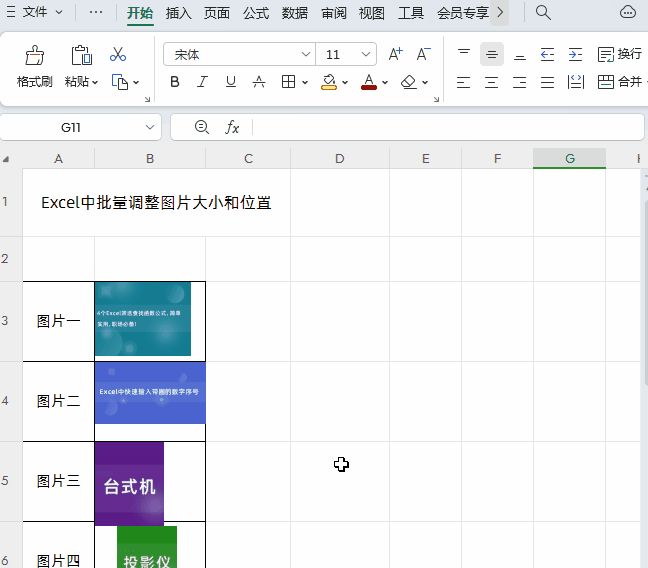Toggle Bold formatting
648x568 pixels.
click(x=175, y=82)
